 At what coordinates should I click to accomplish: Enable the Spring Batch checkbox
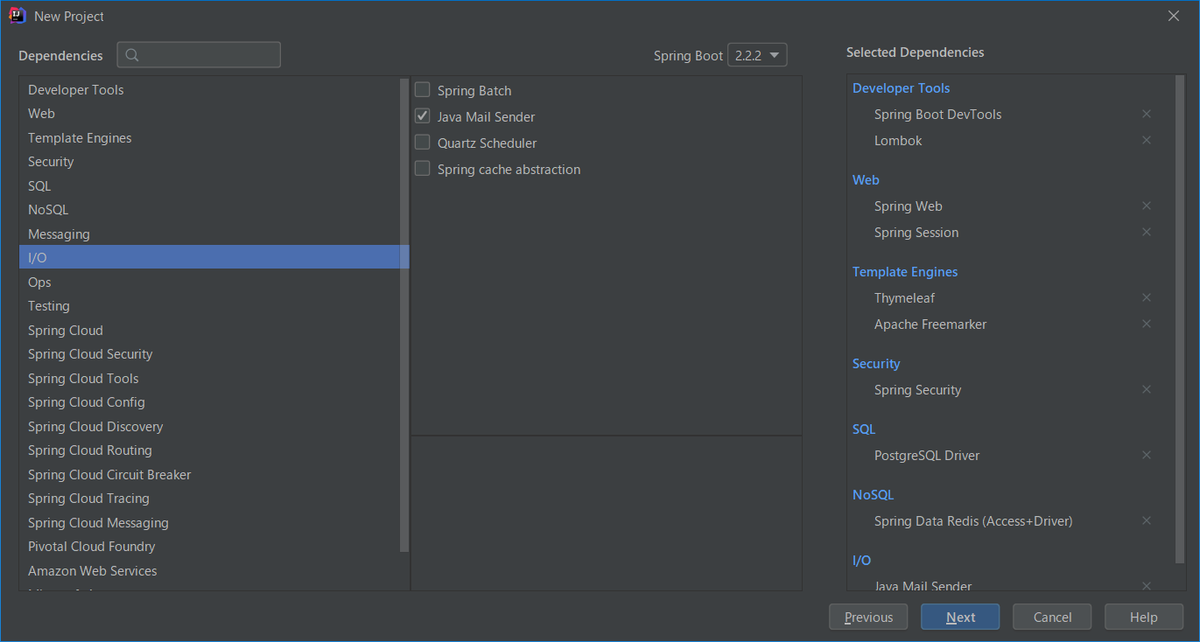pyautogui.click(x=422, y=90)
